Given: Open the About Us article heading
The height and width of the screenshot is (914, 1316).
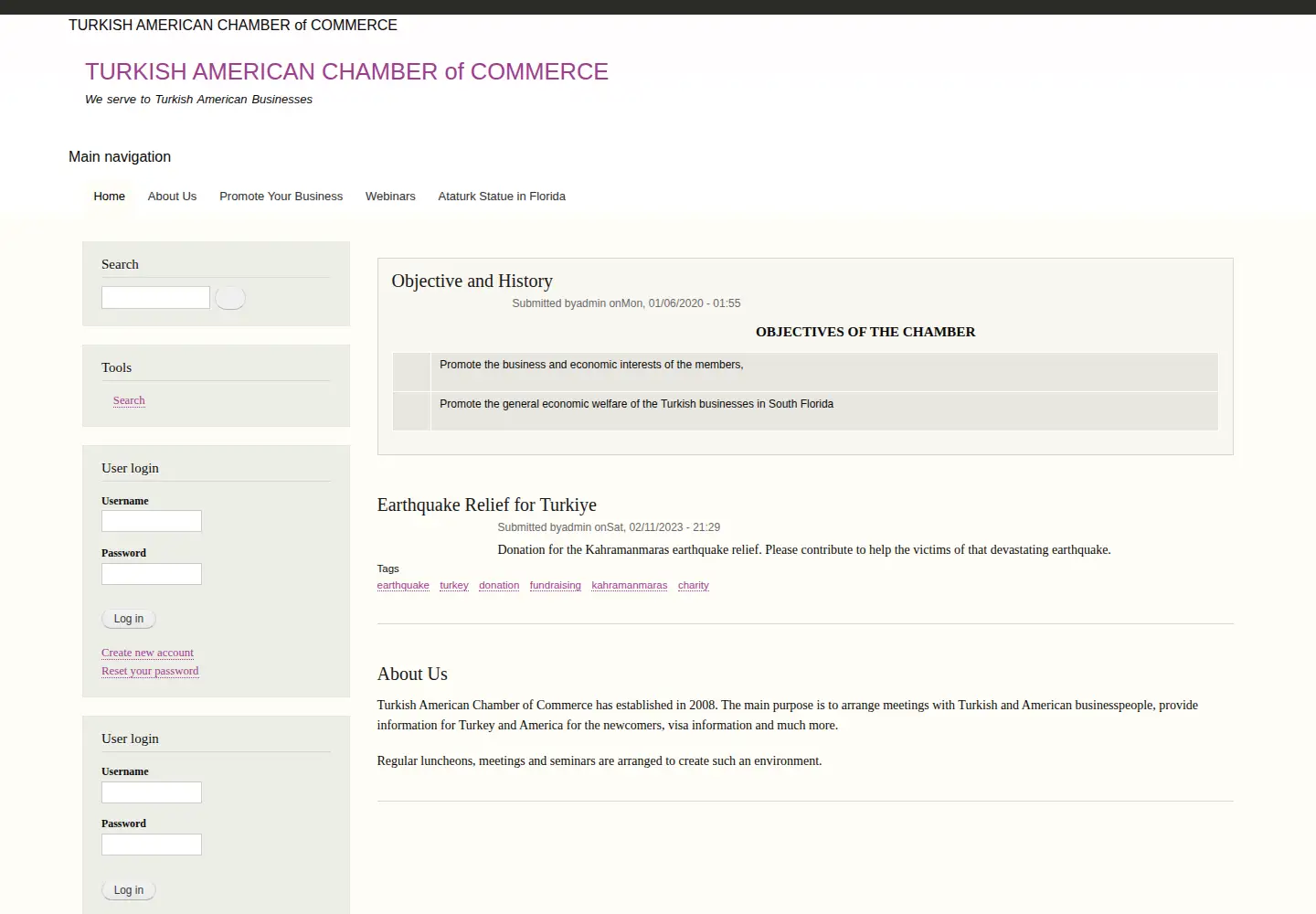Looking at the screenshot, I should 412,675.
